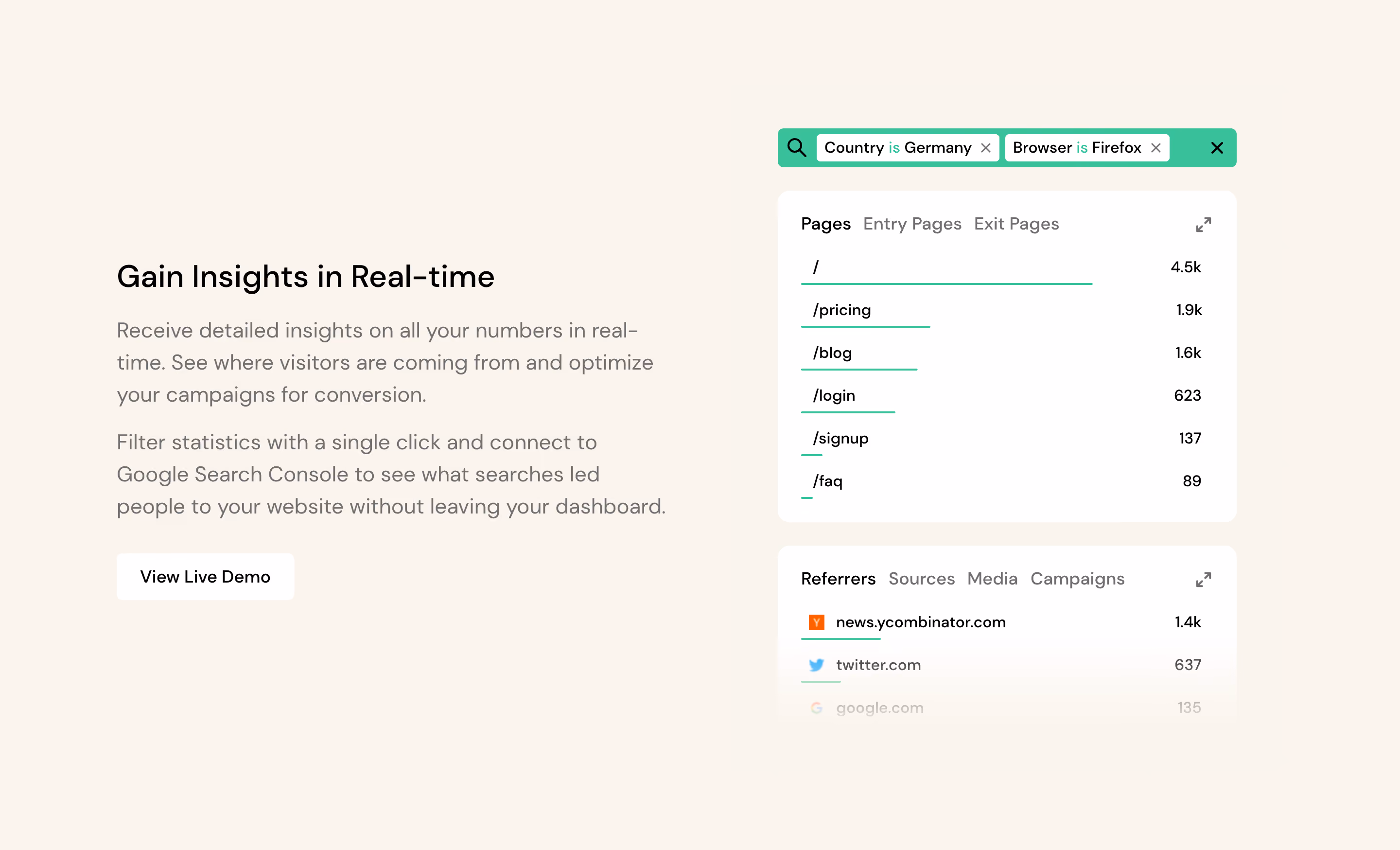The height and width of the screenshot is (850, 1400).
Task: Click the search magnifier icon in filter bar
Action: coord(797,148)
